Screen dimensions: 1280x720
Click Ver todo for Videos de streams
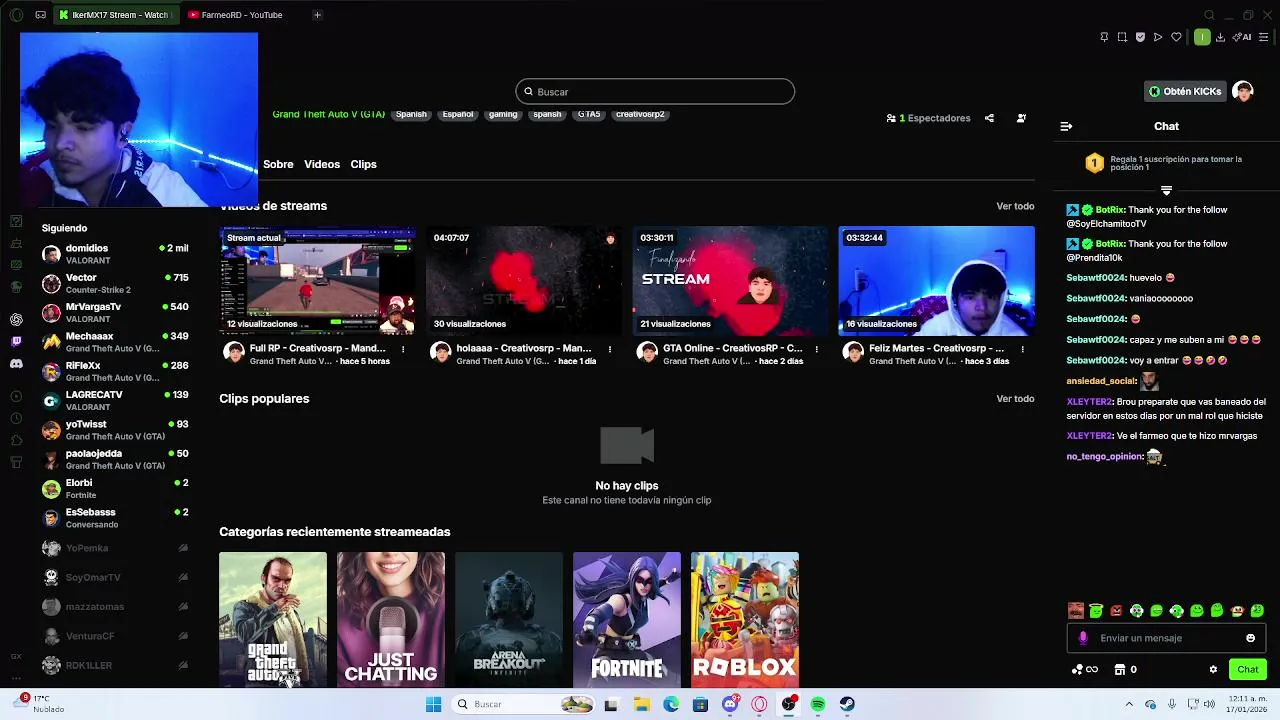[x=1015, y=206]
